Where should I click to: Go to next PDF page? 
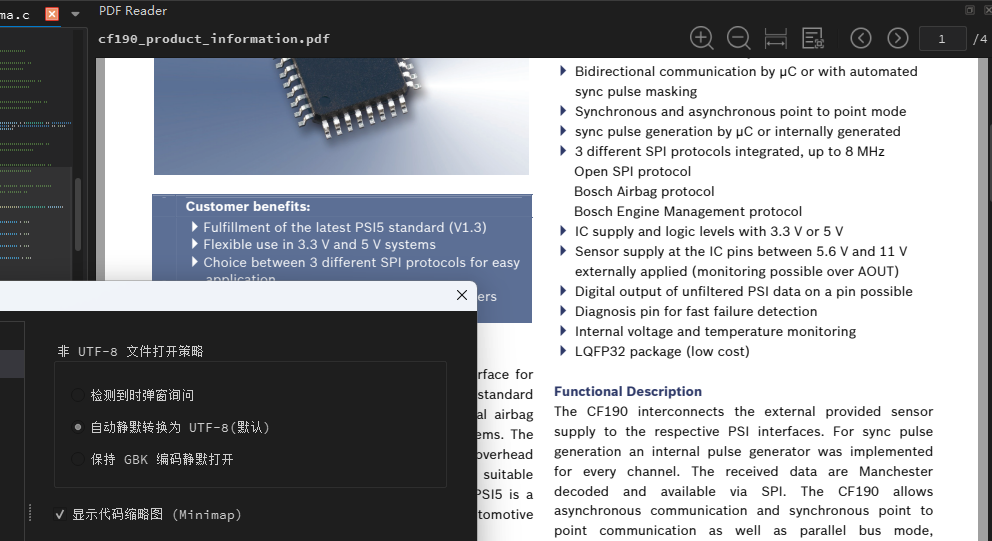pyautogui.click(x=897, y=38)
